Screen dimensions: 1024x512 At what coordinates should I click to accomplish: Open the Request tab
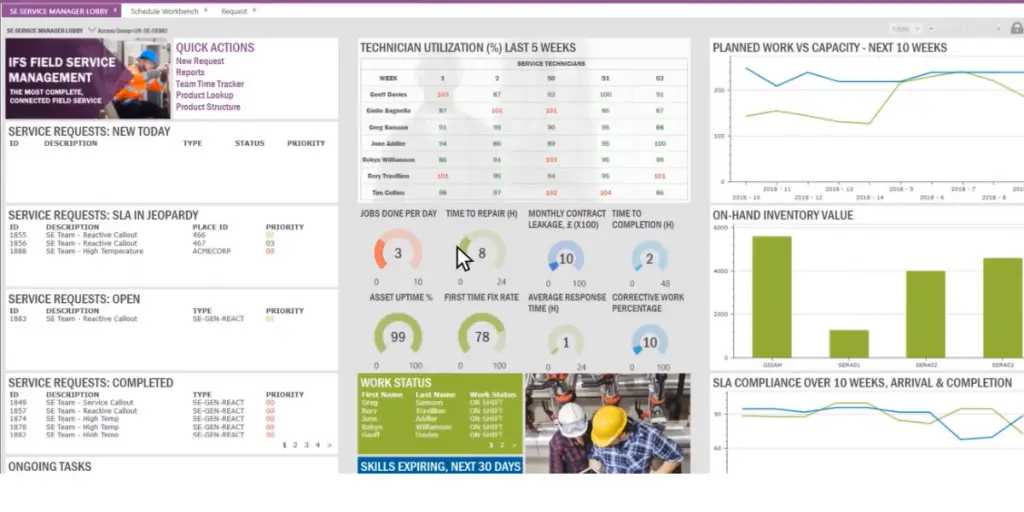234,12
